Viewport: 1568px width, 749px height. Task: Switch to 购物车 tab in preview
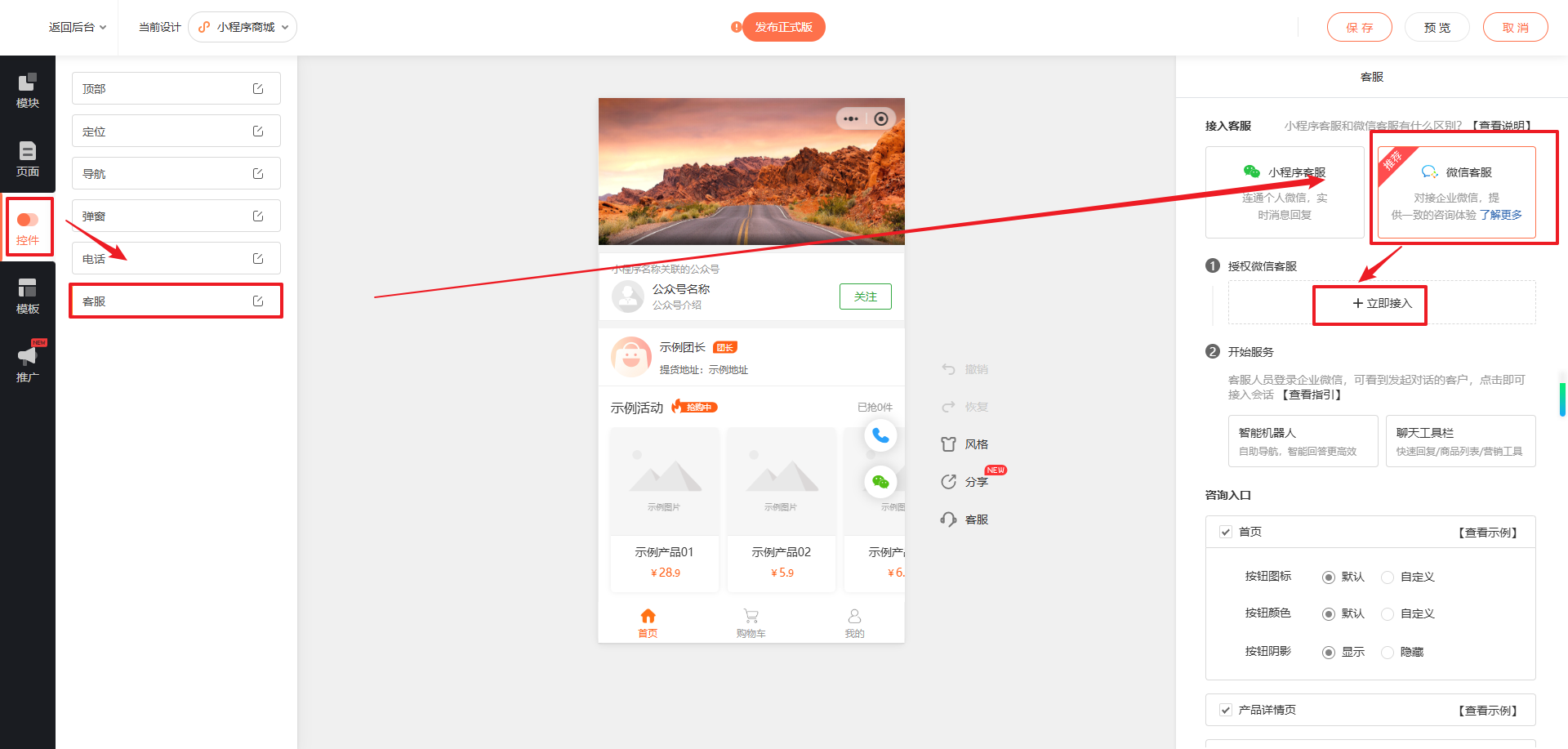coord(751,622)
